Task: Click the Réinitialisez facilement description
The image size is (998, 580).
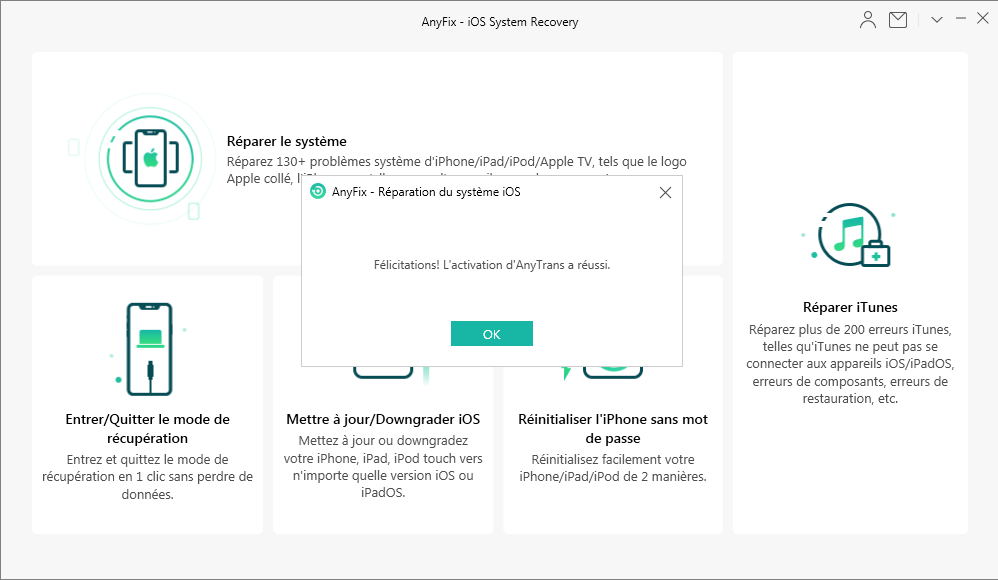Action: [x=613, y=468]
